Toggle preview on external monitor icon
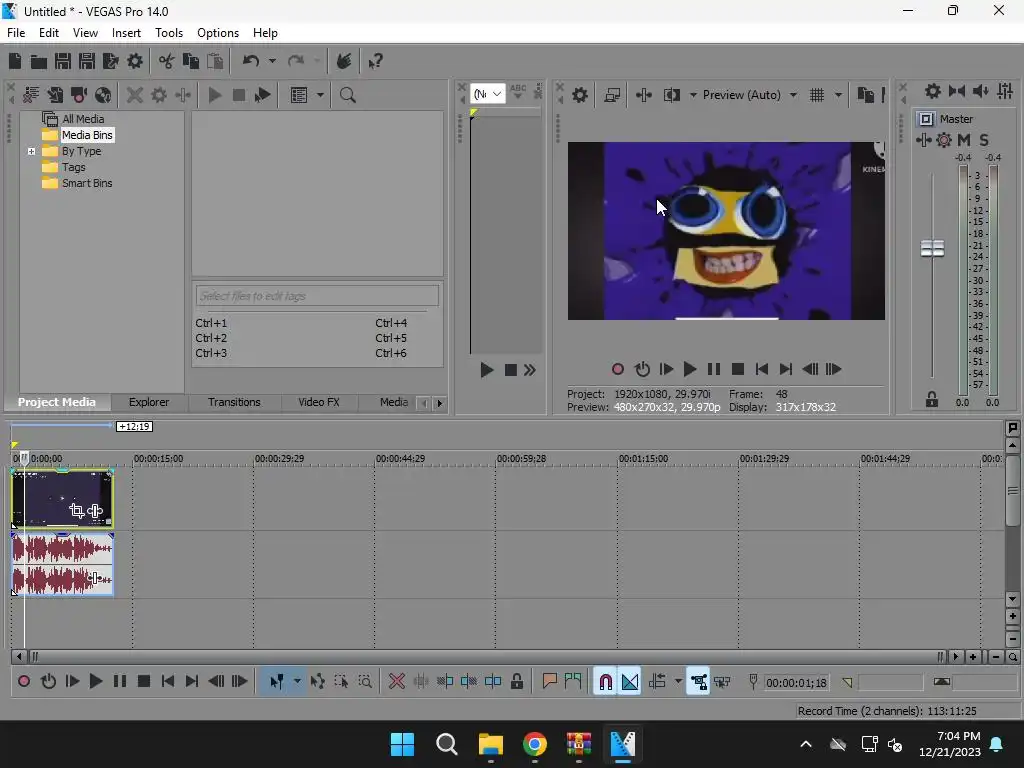The width and height of the screenshot is (1024, 768). pyautogui.click(x=612, y=95)
